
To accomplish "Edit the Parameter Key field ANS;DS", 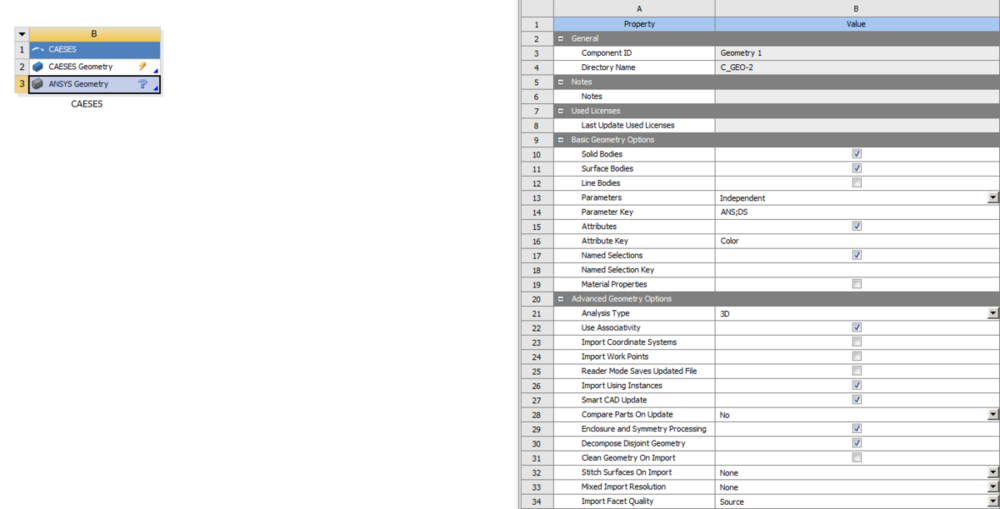I will tap(857, 212).
